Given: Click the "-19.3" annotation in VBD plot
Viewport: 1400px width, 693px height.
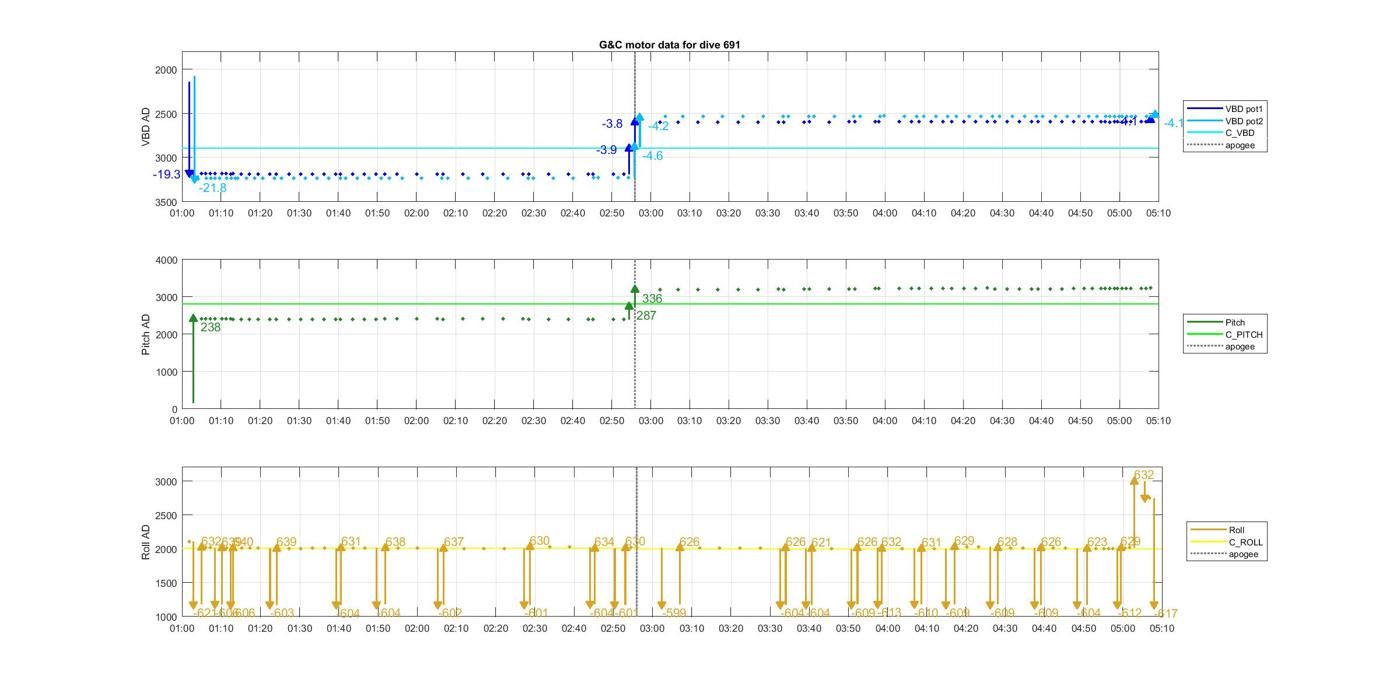Looking at the screenshot, I should (x=167, y=175).
